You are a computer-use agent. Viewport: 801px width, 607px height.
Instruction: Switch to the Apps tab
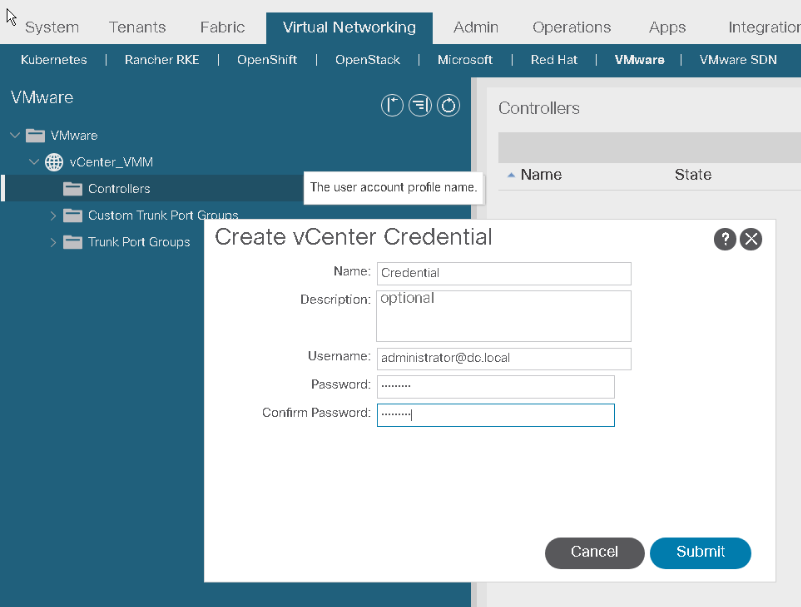pos(667,27)
